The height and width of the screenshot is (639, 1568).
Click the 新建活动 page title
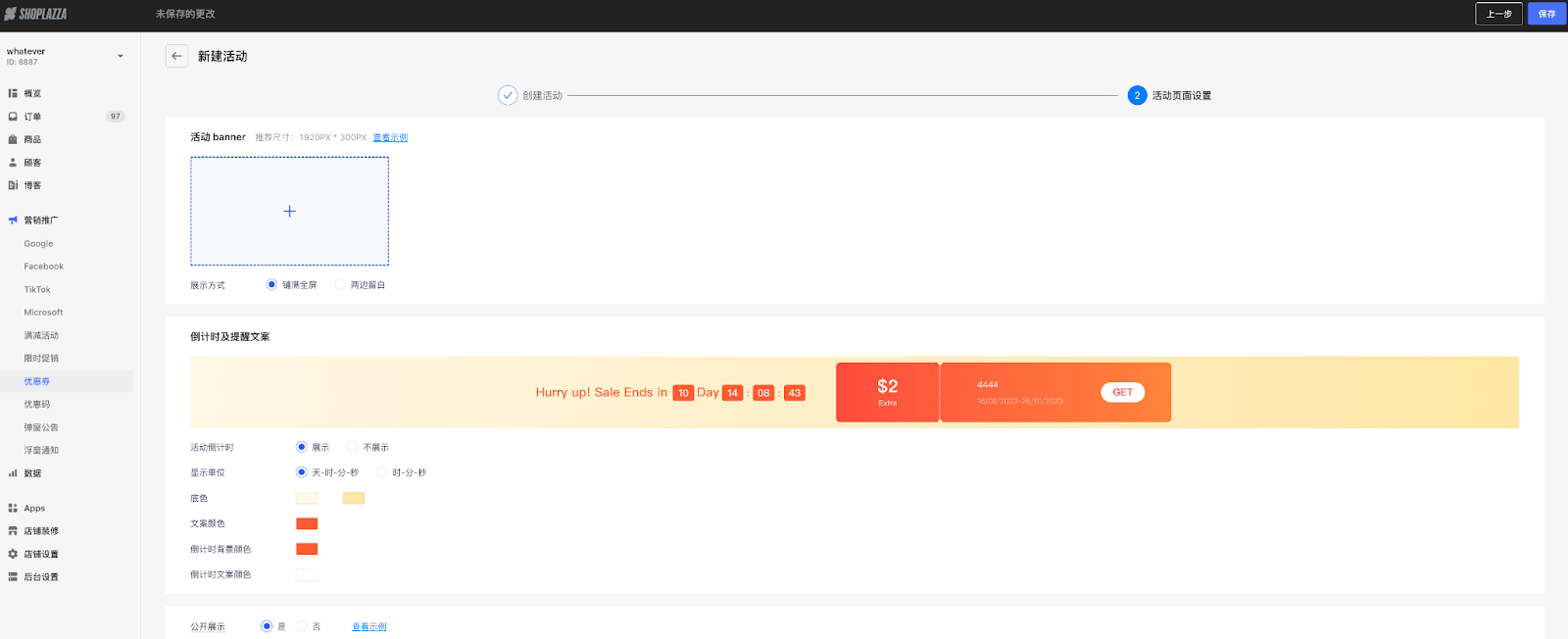(222, 56)
